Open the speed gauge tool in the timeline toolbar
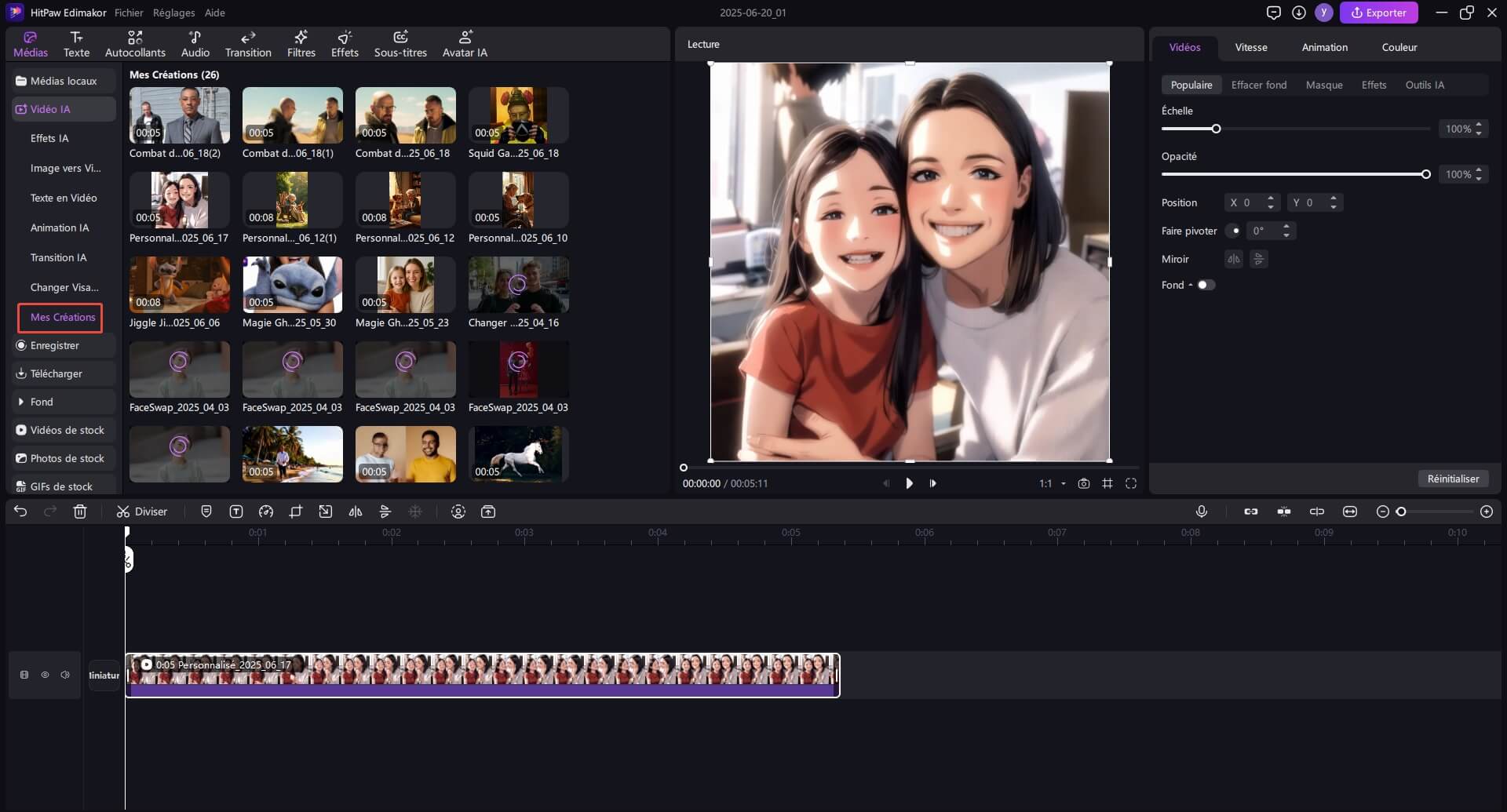This screenshot has width=1507, height=812. [x=266, y=512]
